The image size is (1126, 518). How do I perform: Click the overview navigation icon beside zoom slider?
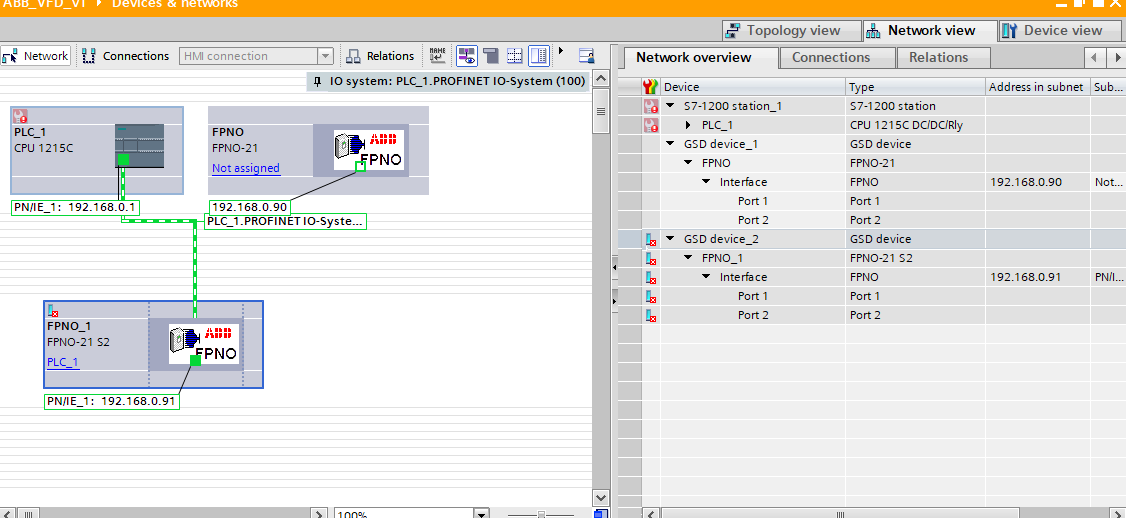point(601,514)
